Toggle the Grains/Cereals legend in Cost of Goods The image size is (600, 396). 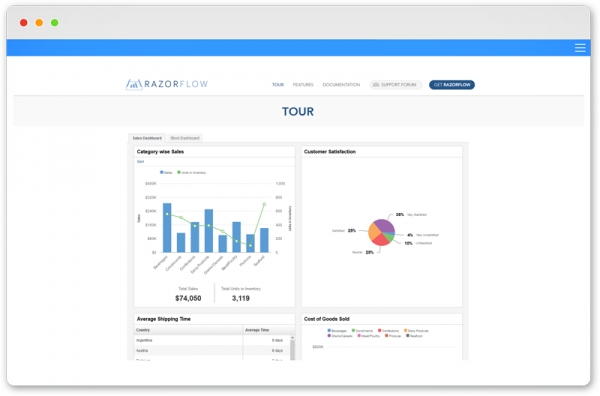(340, 336)
